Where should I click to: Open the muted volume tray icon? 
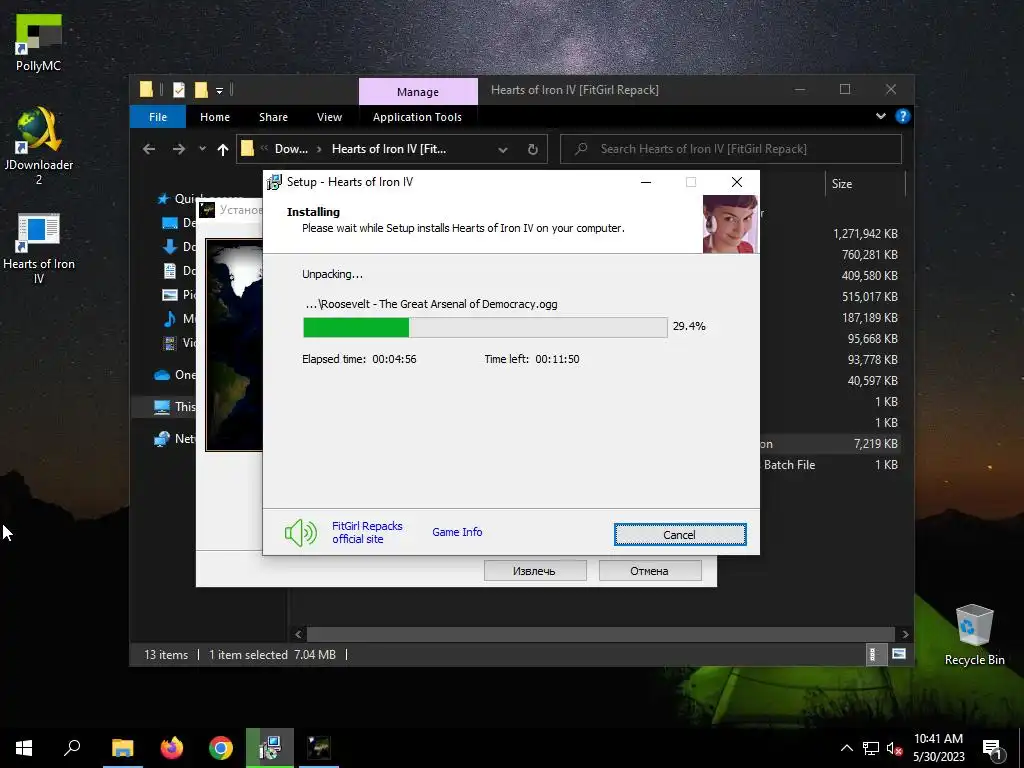click(895, 748)
